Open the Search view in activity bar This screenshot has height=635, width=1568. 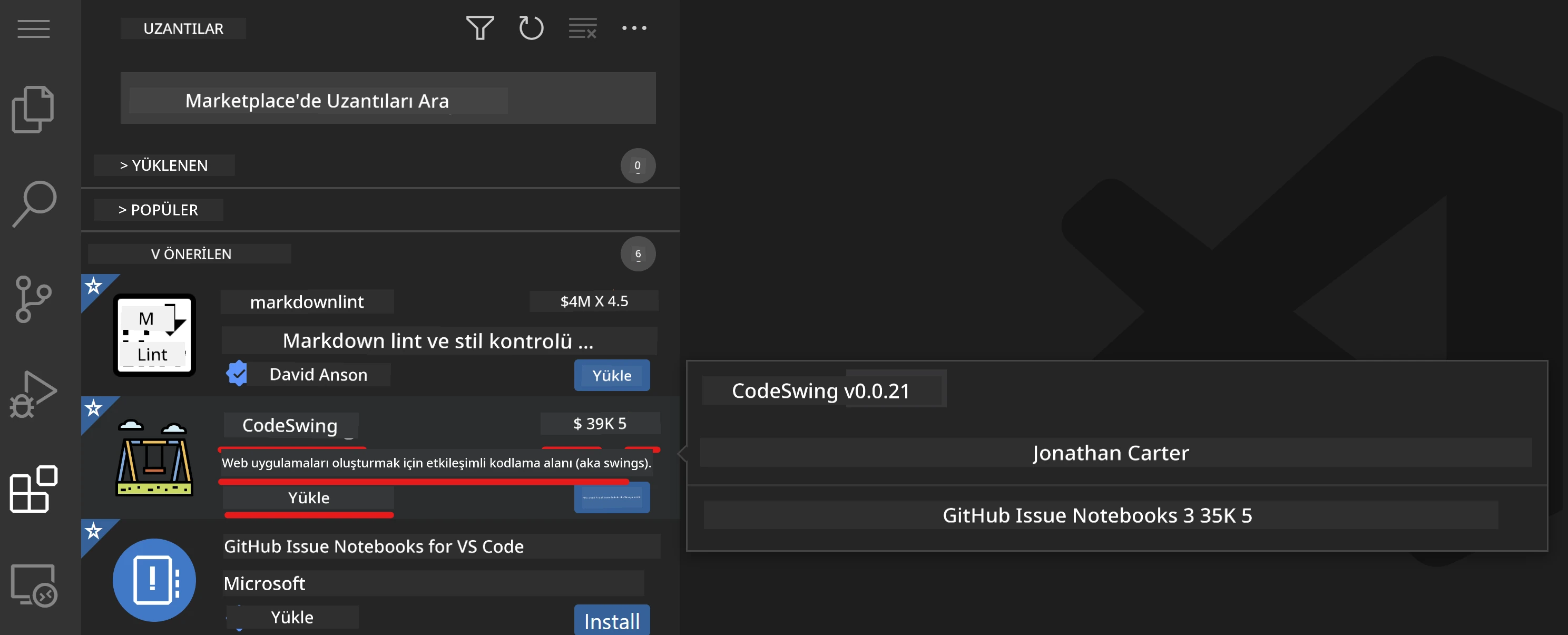(34, 204)
